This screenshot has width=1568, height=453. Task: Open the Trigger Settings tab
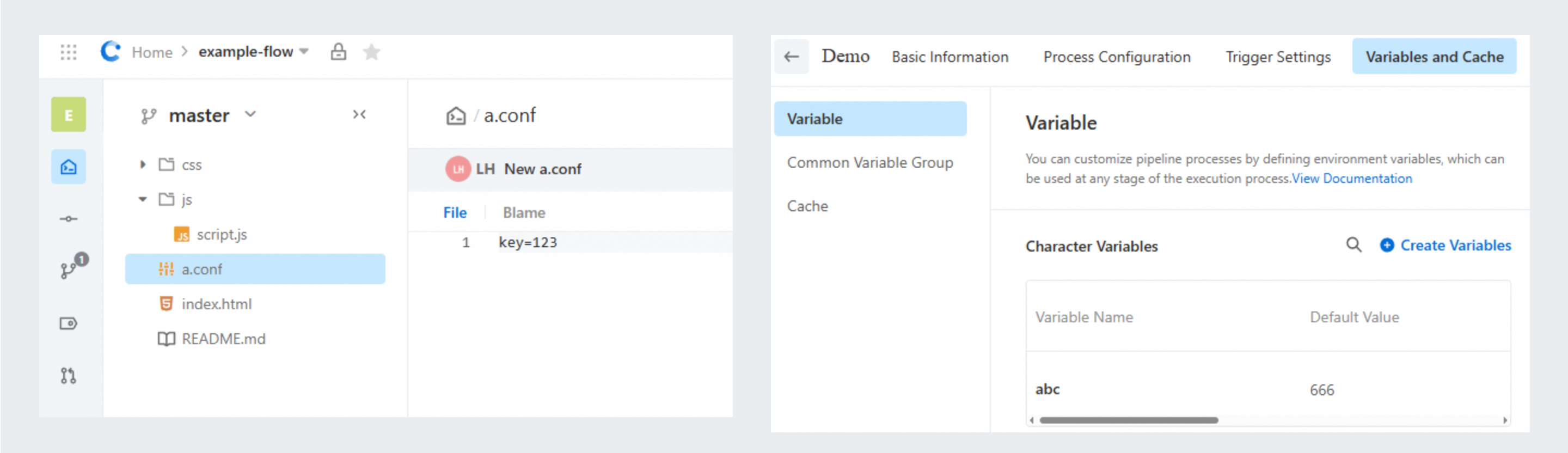(1278, 57)
